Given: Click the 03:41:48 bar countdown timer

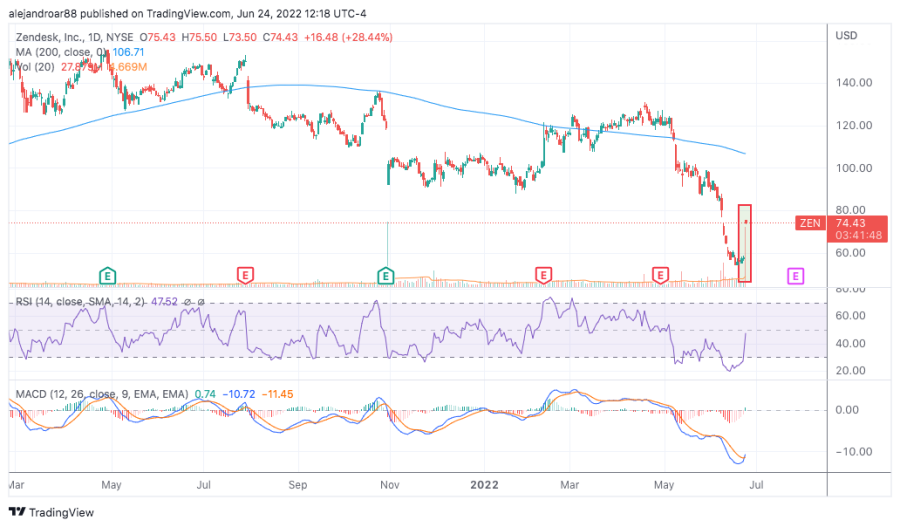Looking at the screenshot, I should point(859,235).
